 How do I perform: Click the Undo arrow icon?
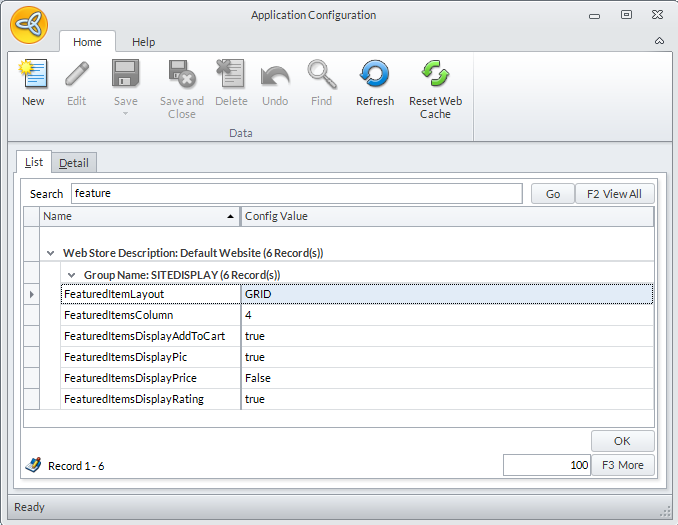click(x=275, y=76)
